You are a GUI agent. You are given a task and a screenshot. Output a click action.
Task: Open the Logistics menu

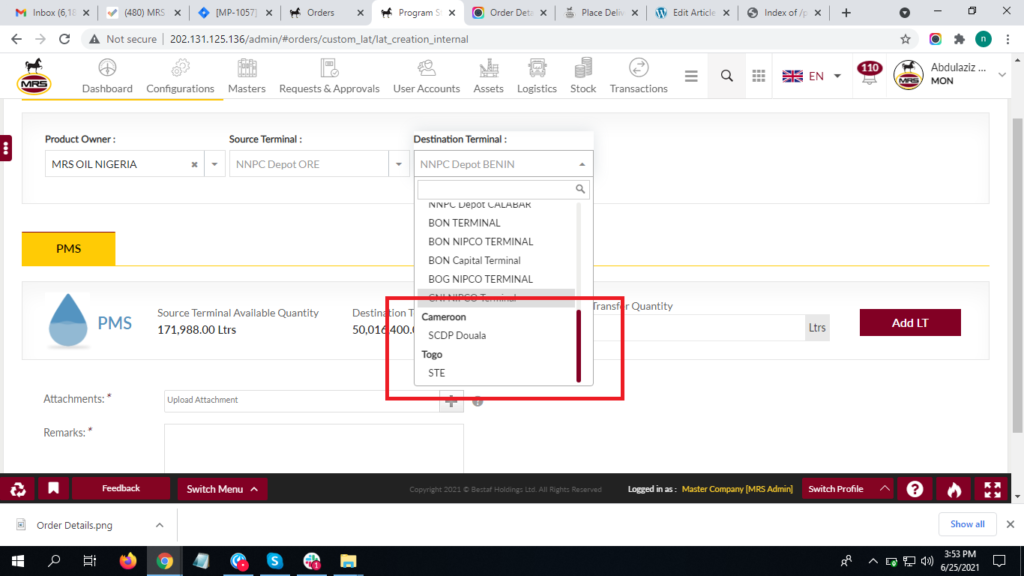pos(537,76)
